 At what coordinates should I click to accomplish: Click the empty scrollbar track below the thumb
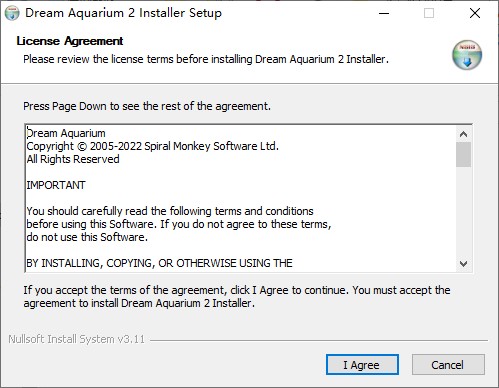[x=463, y=212]
